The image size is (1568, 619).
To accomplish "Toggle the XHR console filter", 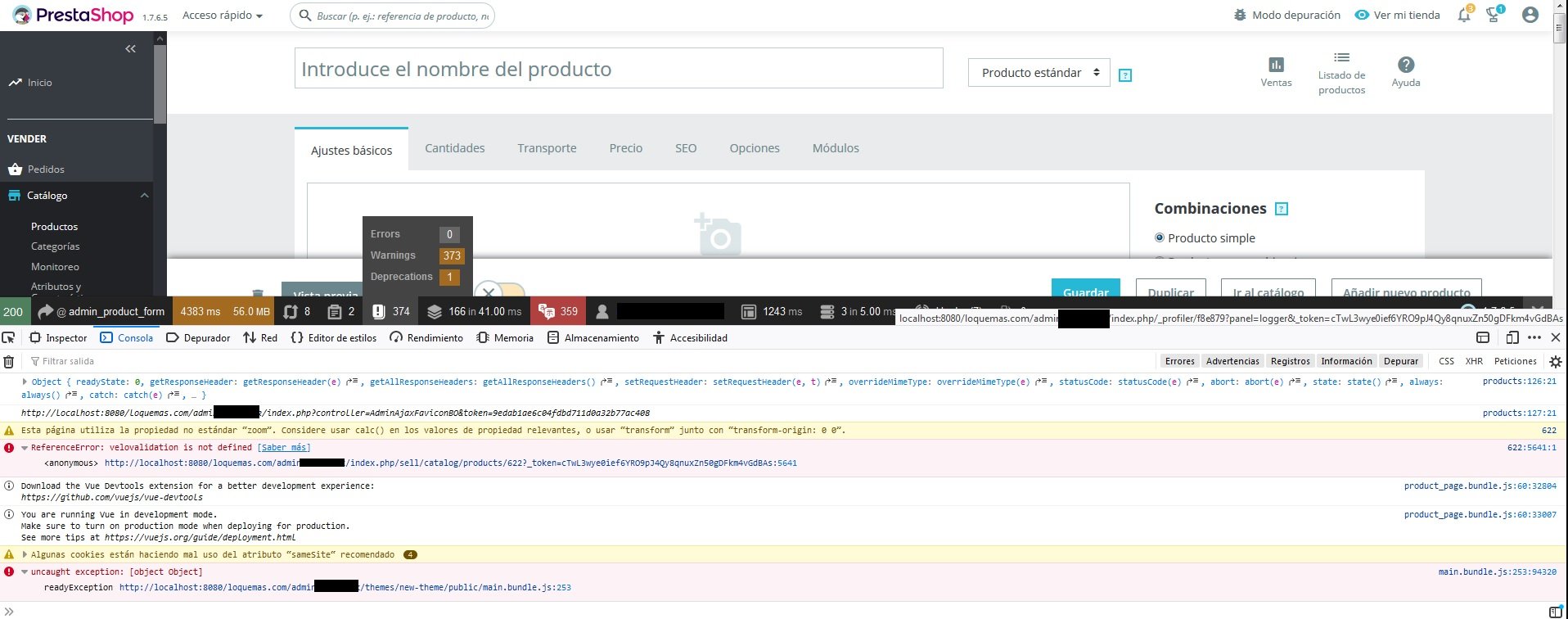I will tap(1474, 361).
